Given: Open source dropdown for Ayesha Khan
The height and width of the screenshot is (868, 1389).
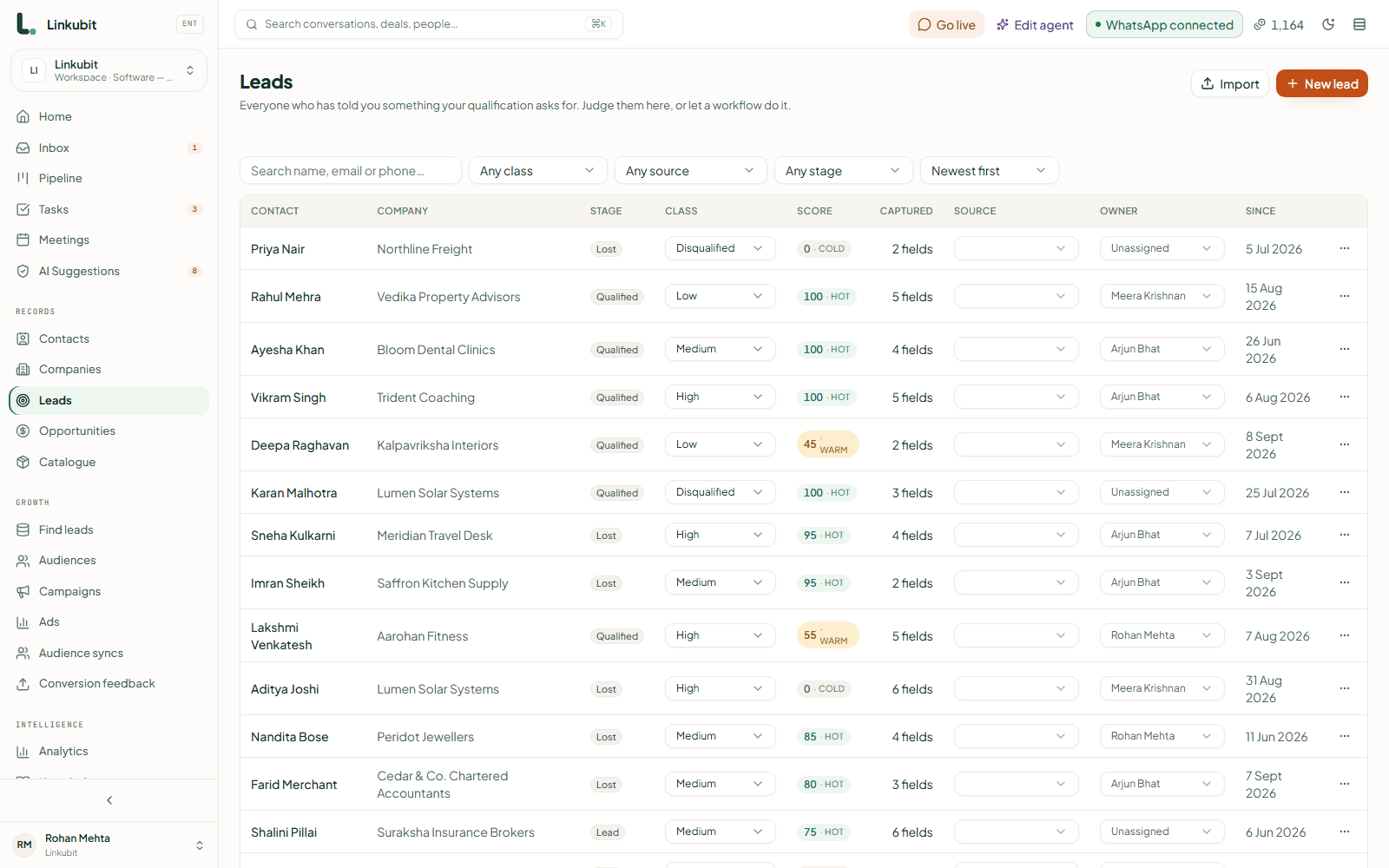Looking at the screenshot, I should [x=1017, y=349].
